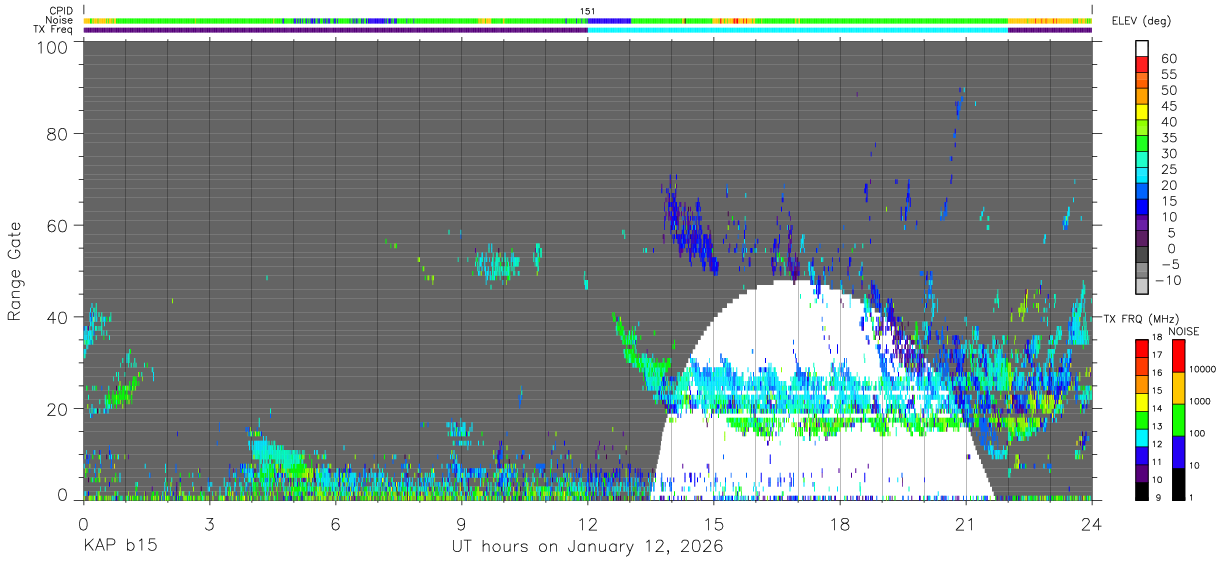Click the 100 tick label on the Range Gate axis
The width and height of the screenshot is (1228, 567).
52,46
